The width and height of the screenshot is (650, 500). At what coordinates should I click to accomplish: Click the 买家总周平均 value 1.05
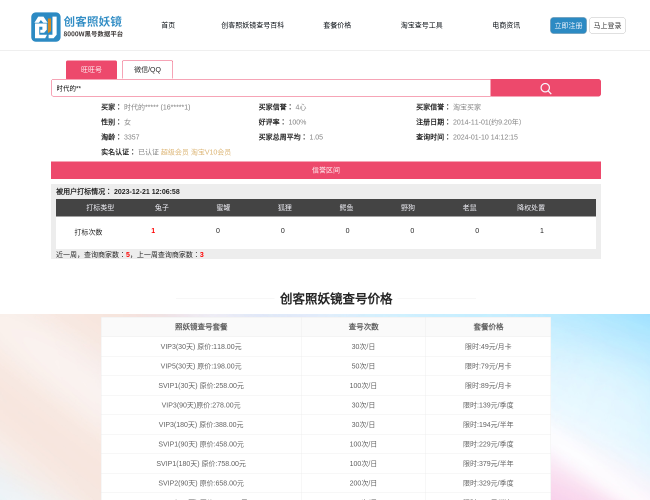(316, 137)
